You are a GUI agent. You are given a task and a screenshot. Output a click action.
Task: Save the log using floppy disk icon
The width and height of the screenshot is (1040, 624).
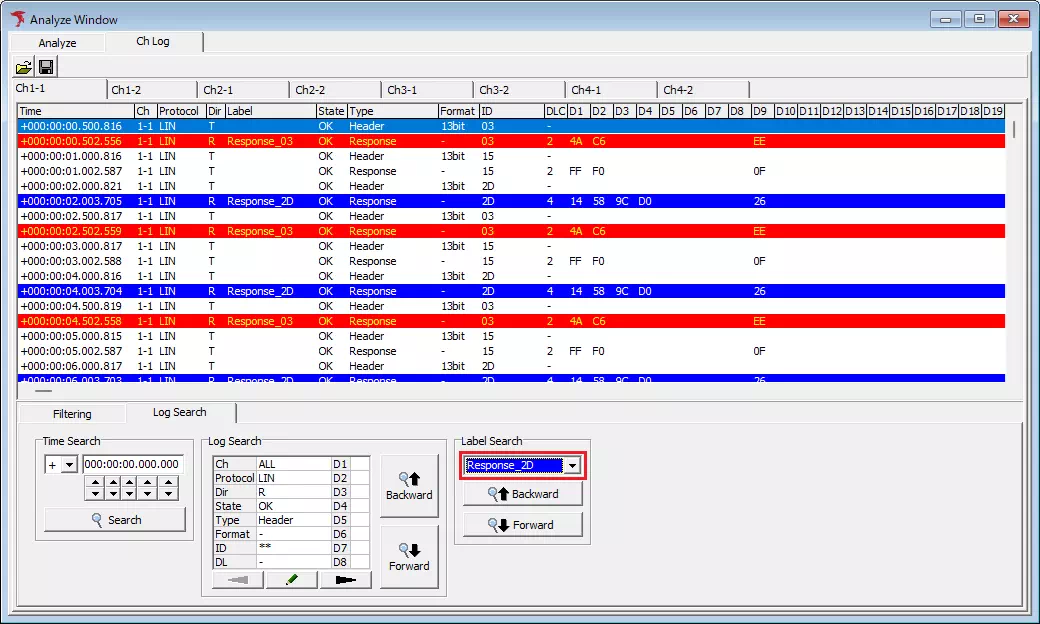coord(46,67)
